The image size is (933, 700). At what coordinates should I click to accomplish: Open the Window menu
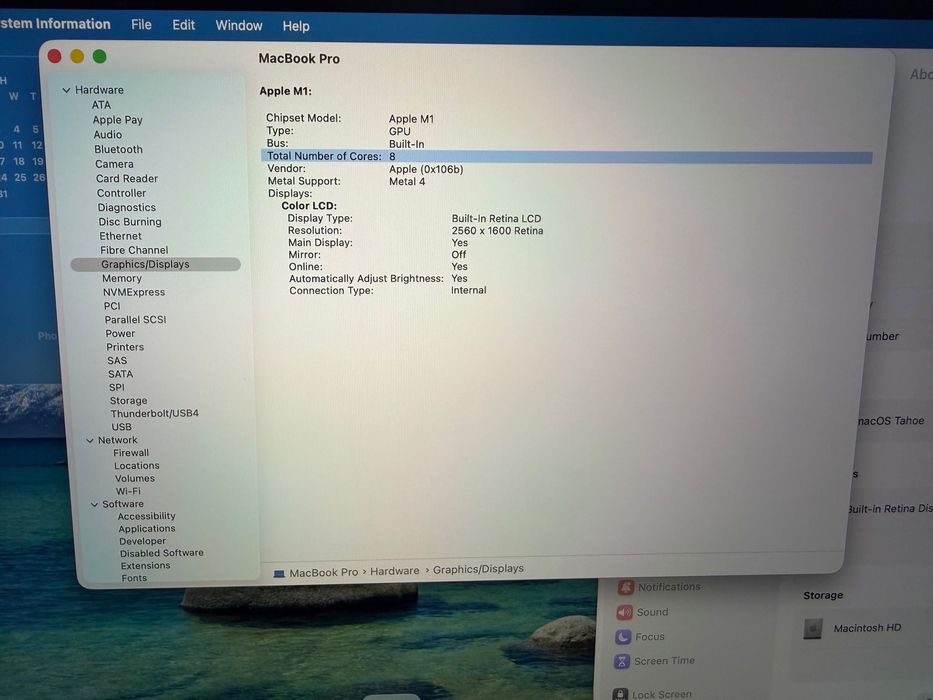(x=239, y=26)
